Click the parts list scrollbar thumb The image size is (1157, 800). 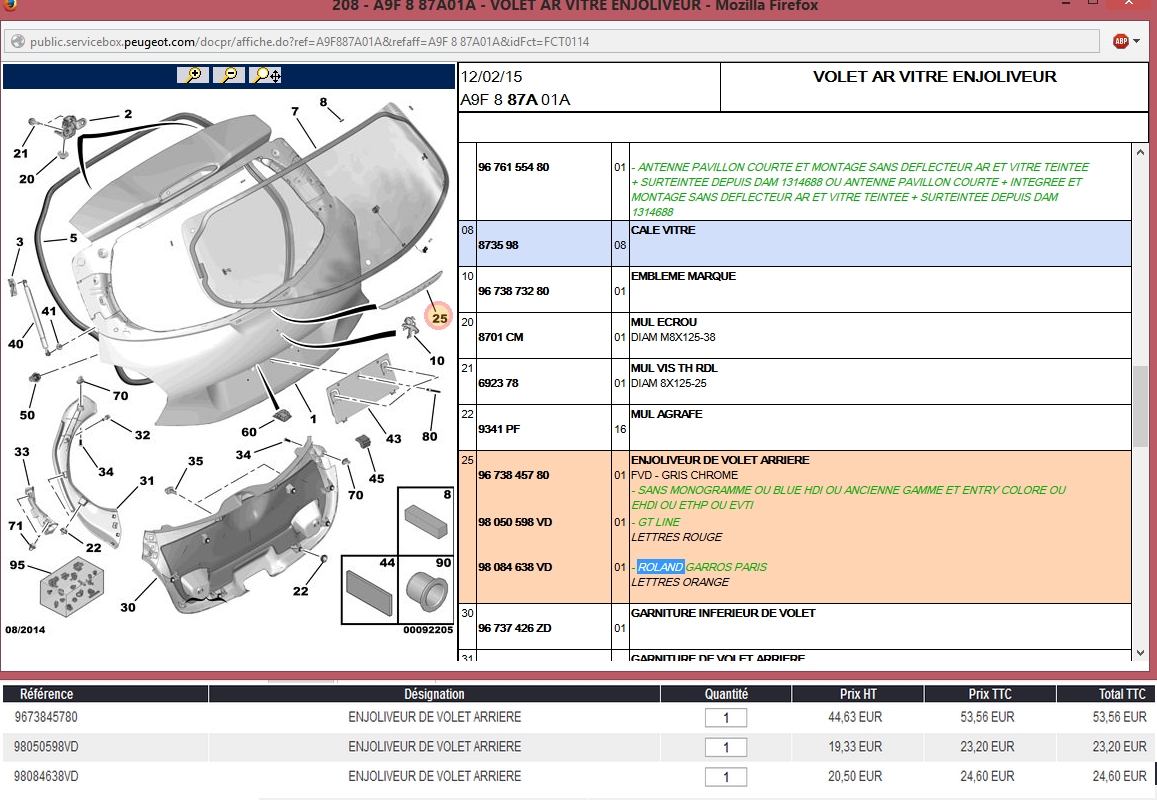[x=1140, y=405]
